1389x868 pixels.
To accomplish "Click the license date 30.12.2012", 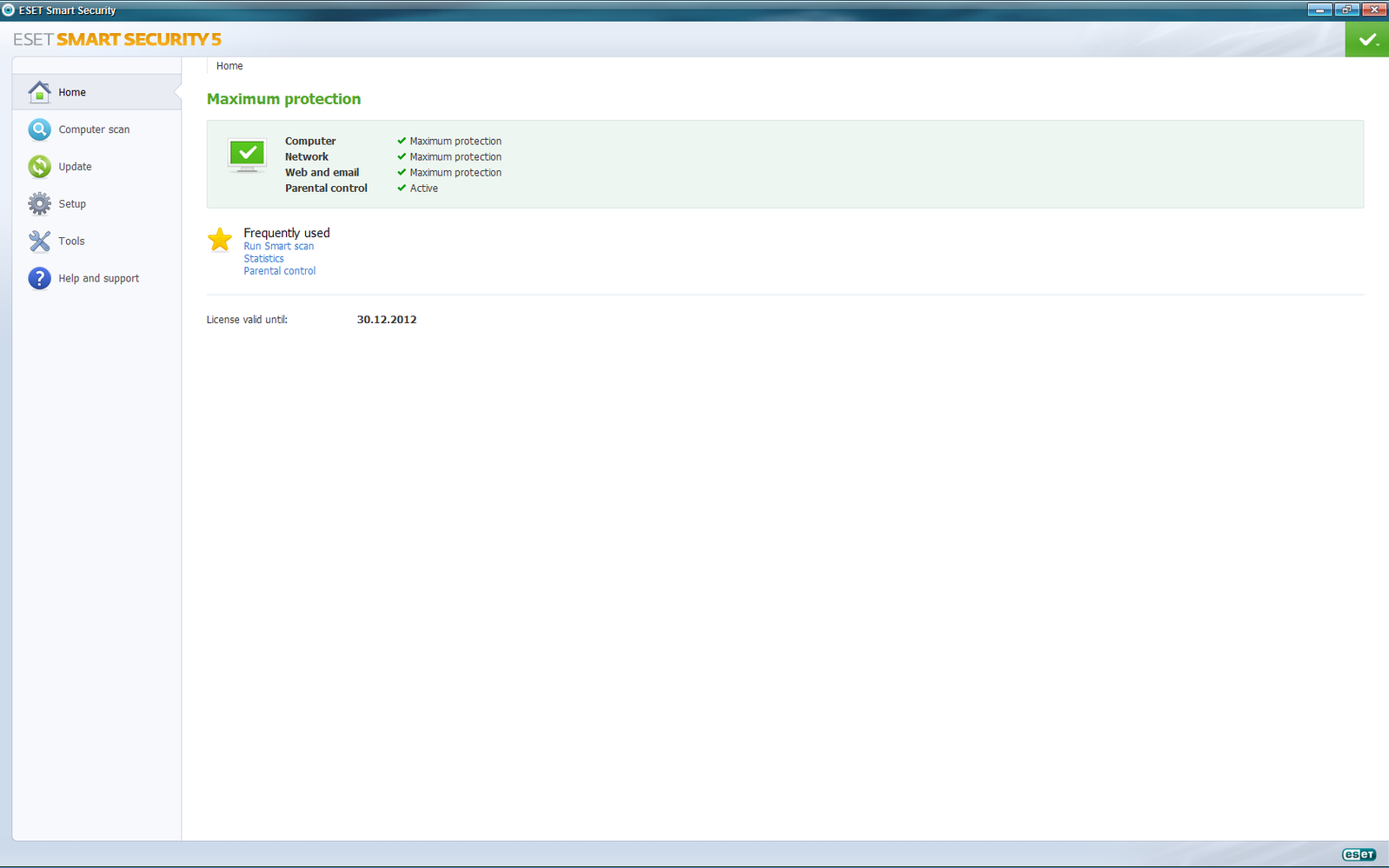I will pos(387,320).
